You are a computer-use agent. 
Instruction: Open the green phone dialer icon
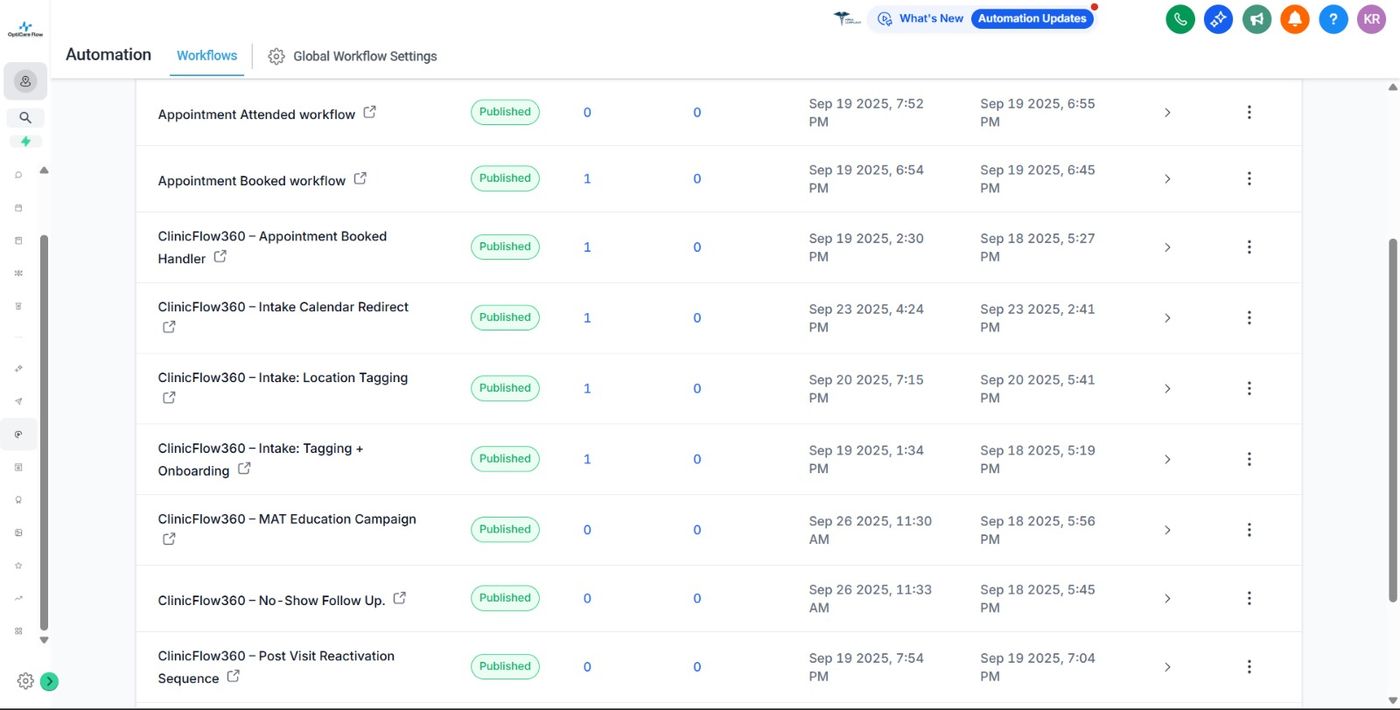coord(1180,19)
